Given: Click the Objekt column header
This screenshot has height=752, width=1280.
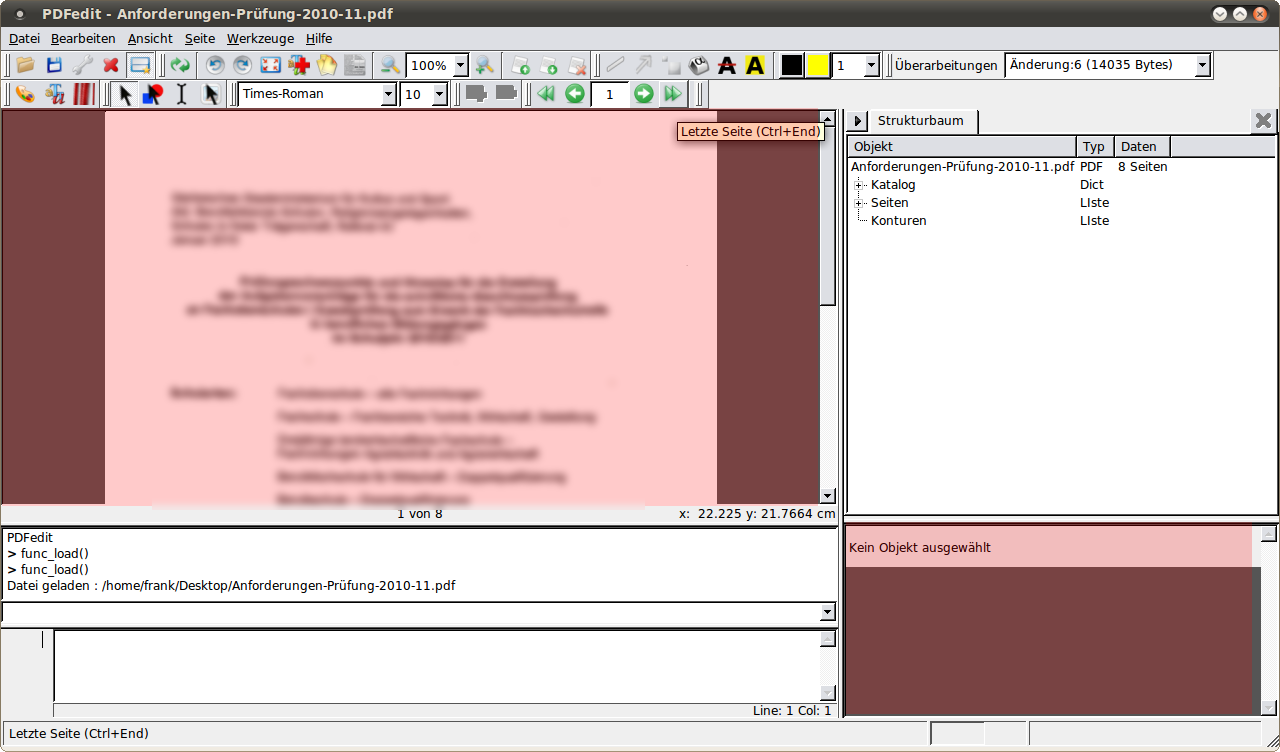Looking at the screenshot, I should [960, 147].
